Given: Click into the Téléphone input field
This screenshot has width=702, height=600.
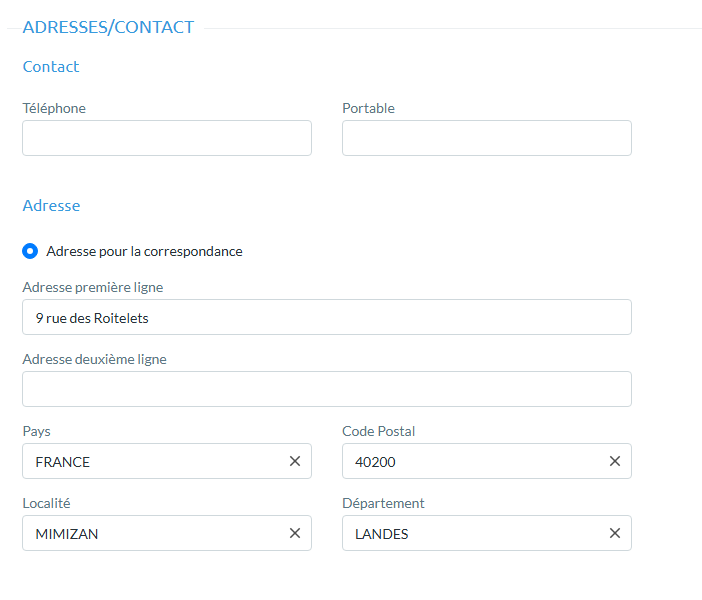Looking at the screenshot, I should (x=167, y=138).
